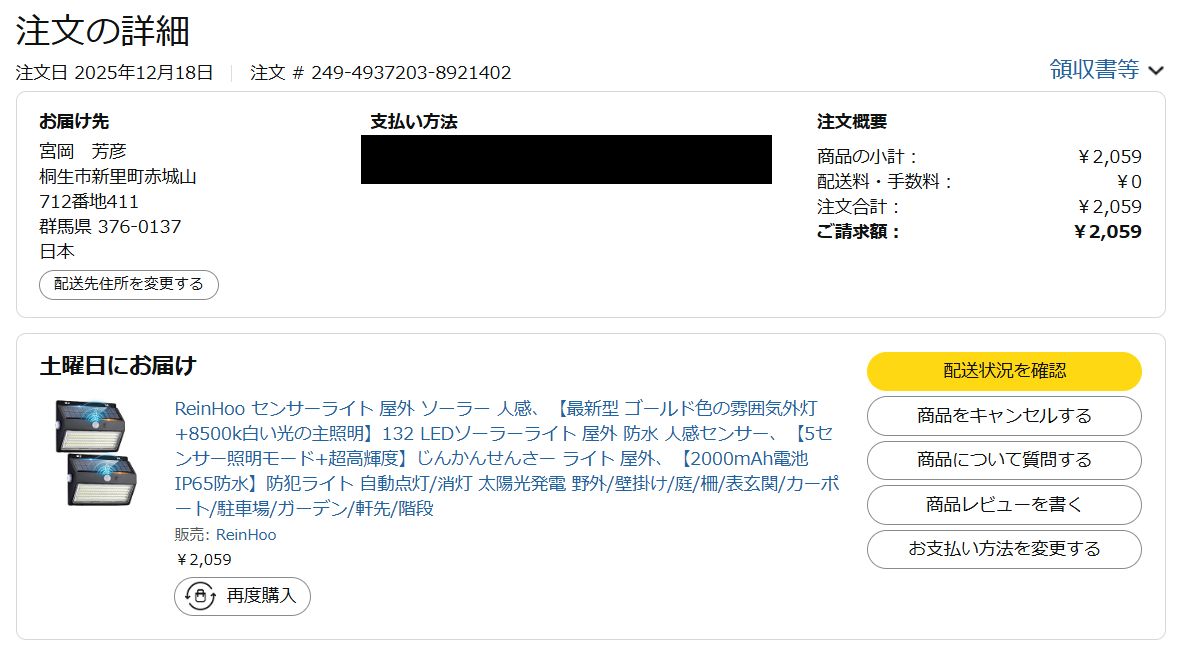Click the 注文の詳細 page heading
The width and height of the screenshot is (1177, 653).
[x=103, y=31]
